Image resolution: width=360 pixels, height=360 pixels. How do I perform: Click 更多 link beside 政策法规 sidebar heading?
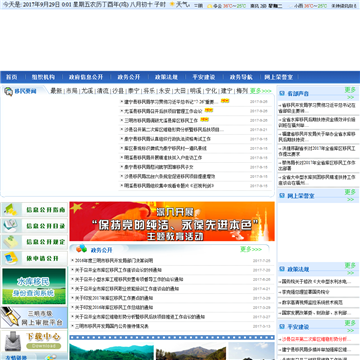[x=350, y=269]
